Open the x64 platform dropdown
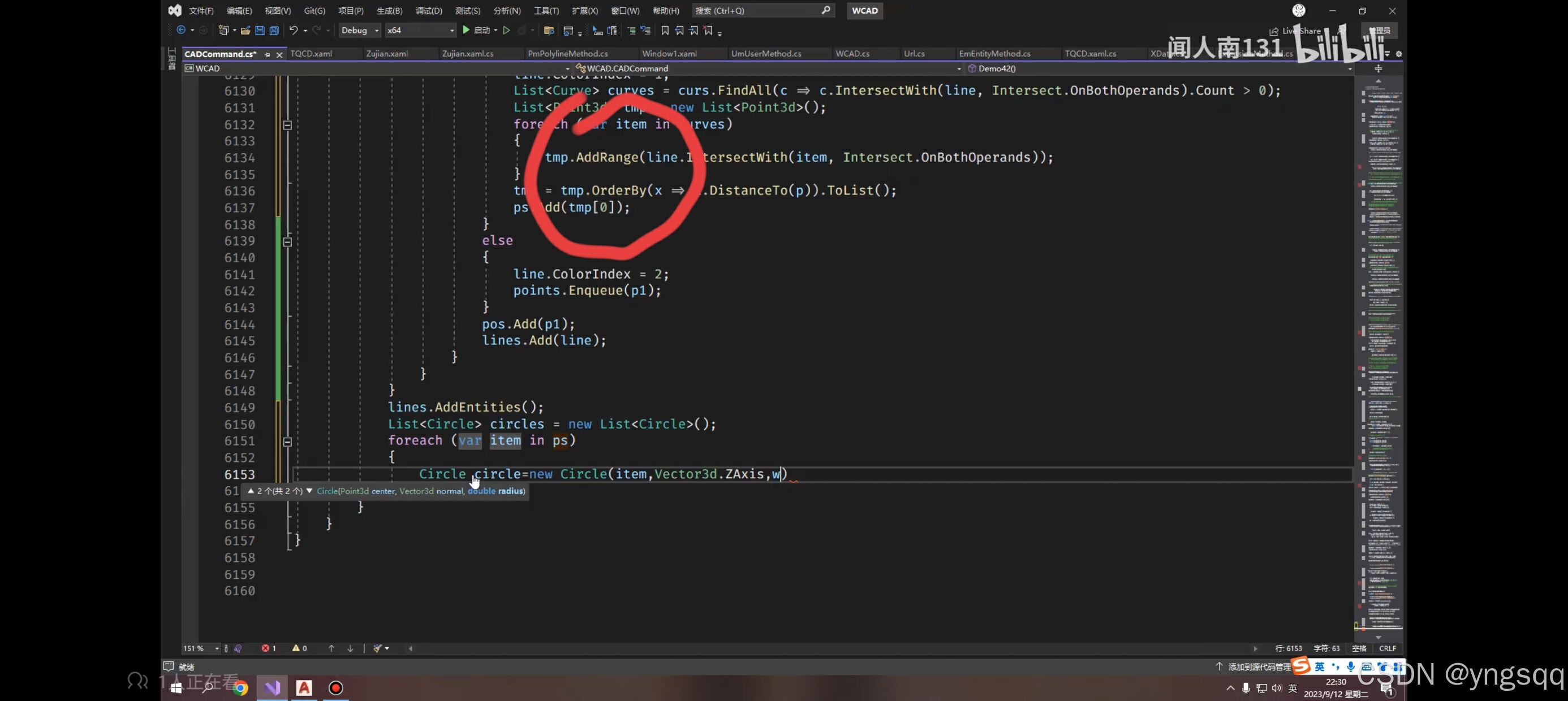 [421, 30]
